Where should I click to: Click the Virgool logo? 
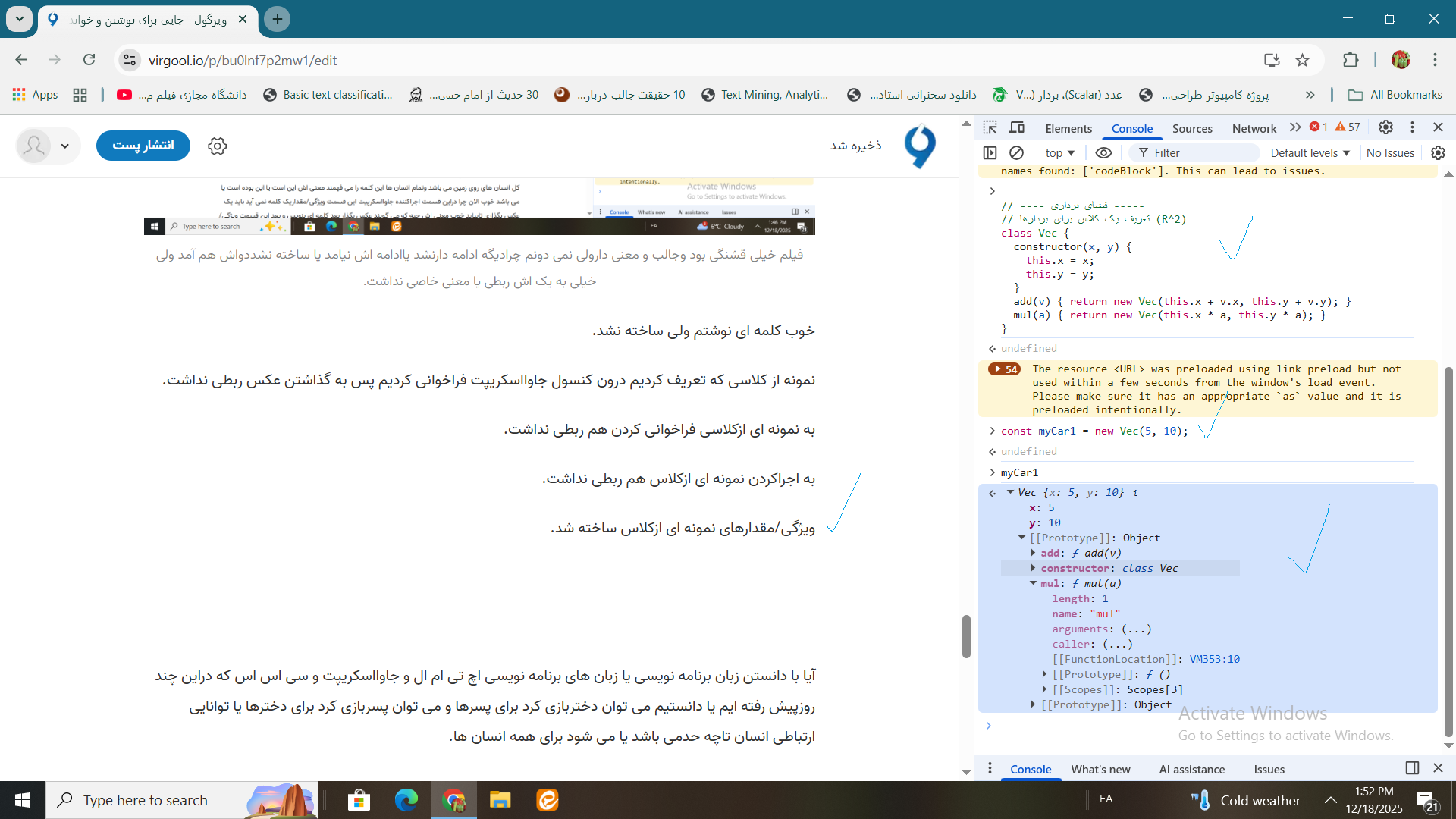tap(921, 146)
